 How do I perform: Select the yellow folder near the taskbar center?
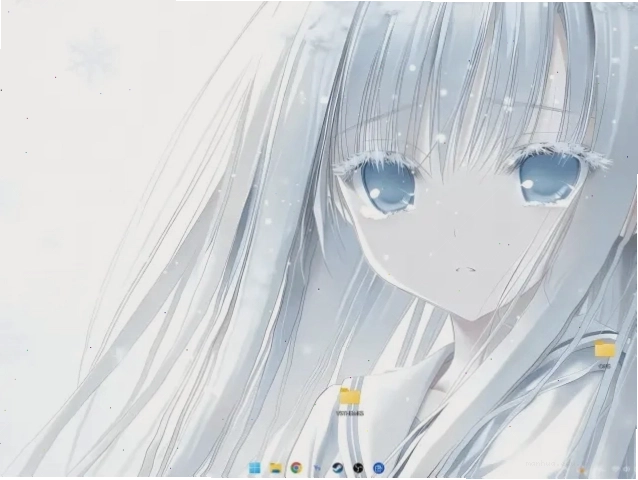click(350, 397)
